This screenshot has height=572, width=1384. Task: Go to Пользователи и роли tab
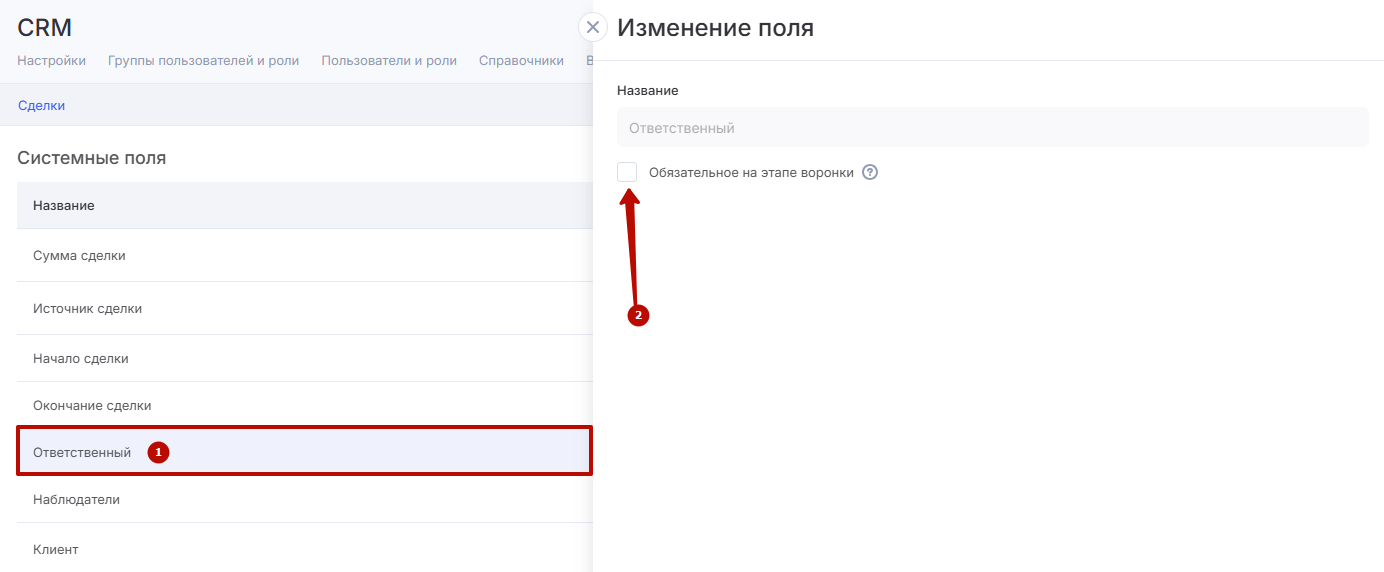(x=389, y=60)
